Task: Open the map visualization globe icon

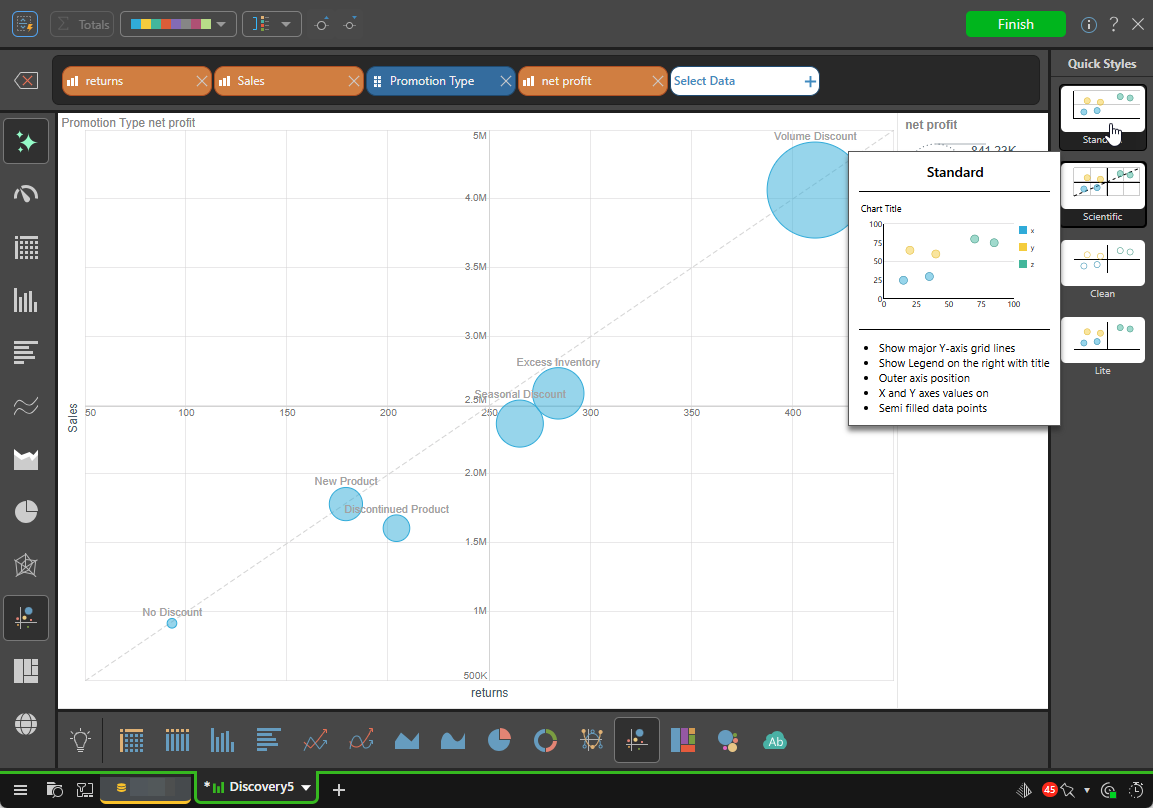Action: (26, 723)
